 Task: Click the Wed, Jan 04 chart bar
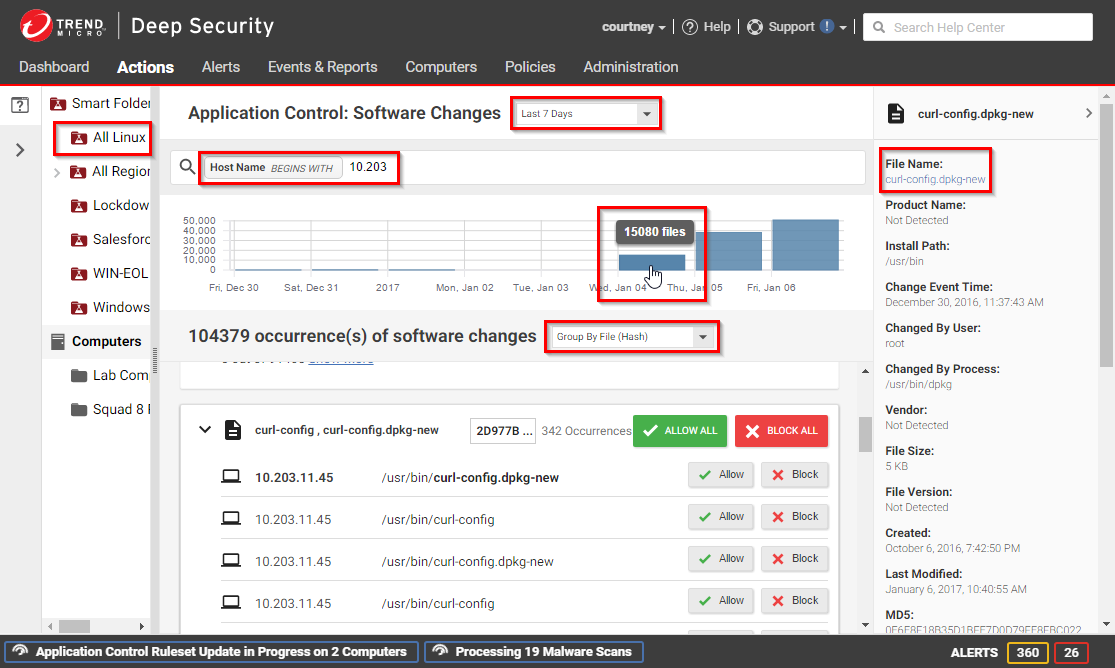[x=651, y=262]
